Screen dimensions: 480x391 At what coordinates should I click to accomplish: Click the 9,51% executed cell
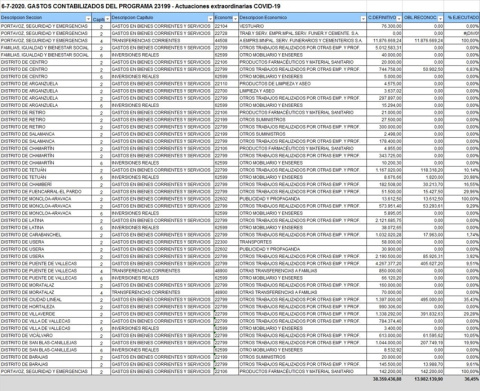[x=462, y=263]
